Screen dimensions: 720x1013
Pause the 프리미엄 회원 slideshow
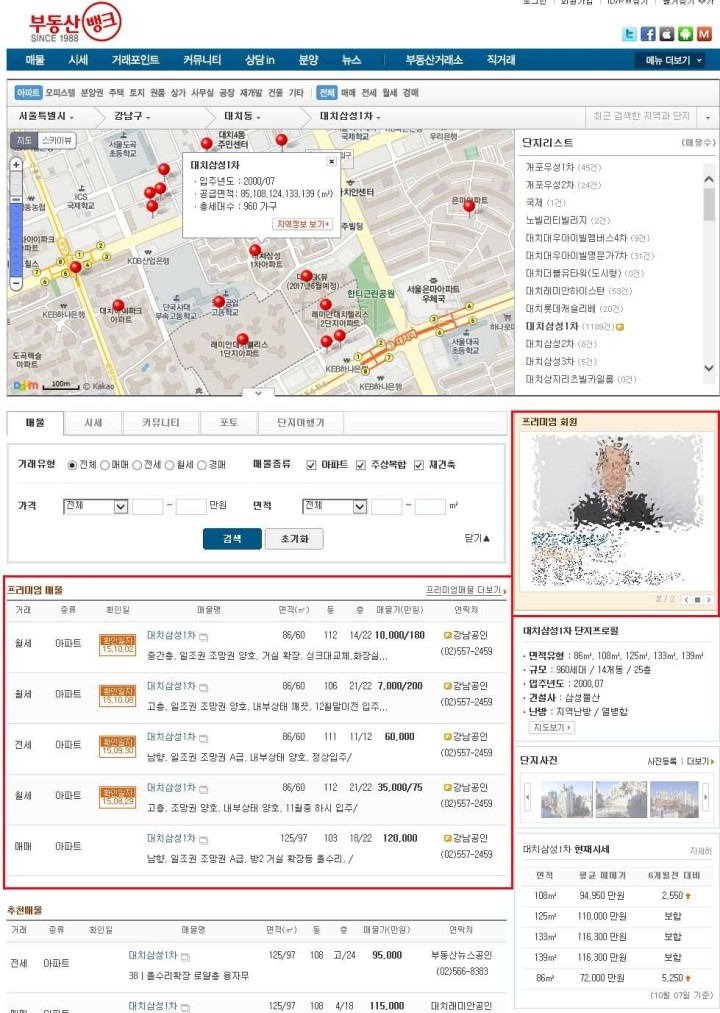[697, 600]
